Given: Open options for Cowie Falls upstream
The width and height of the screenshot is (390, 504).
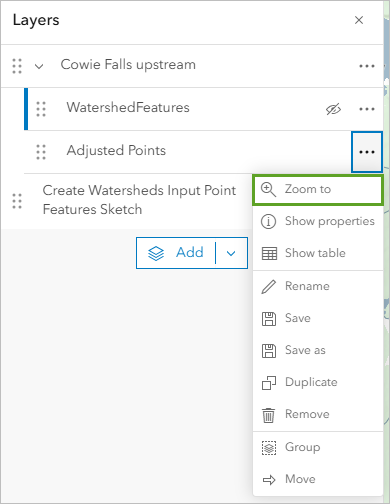Looking at the screenshot, I should 367,66.
